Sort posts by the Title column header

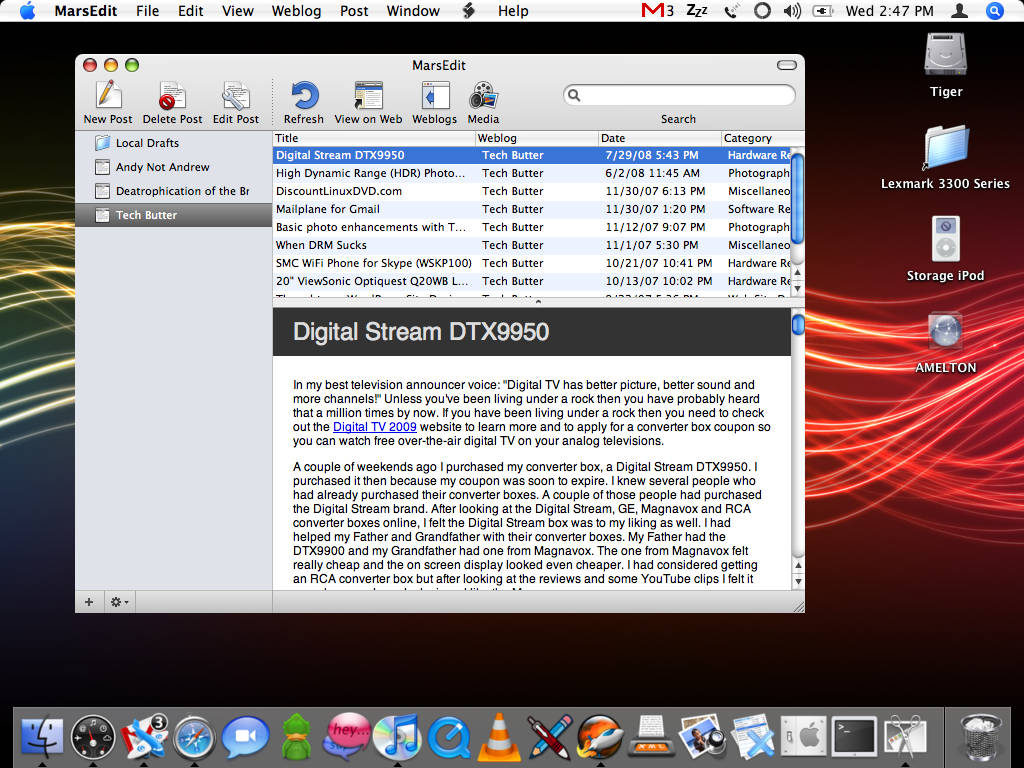click(374, 138)
